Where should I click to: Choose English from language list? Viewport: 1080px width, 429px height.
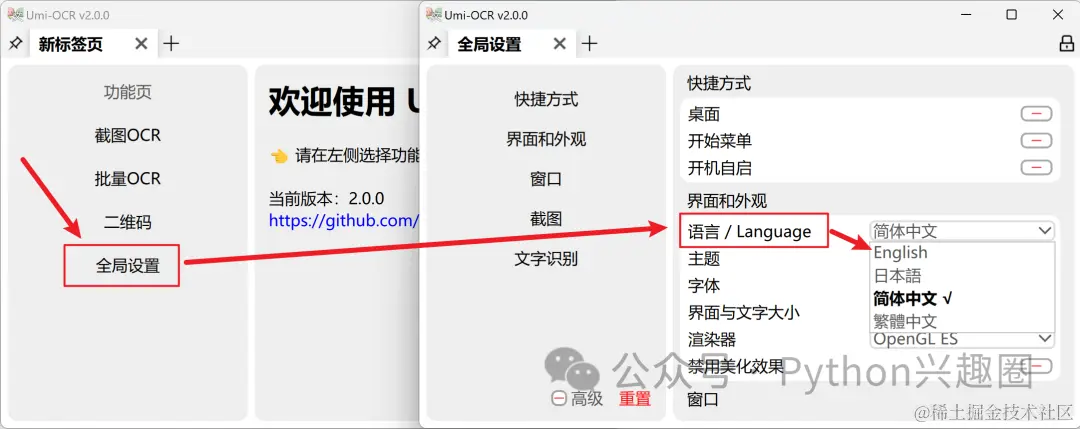pyautogui.click(x=962, y=253)
